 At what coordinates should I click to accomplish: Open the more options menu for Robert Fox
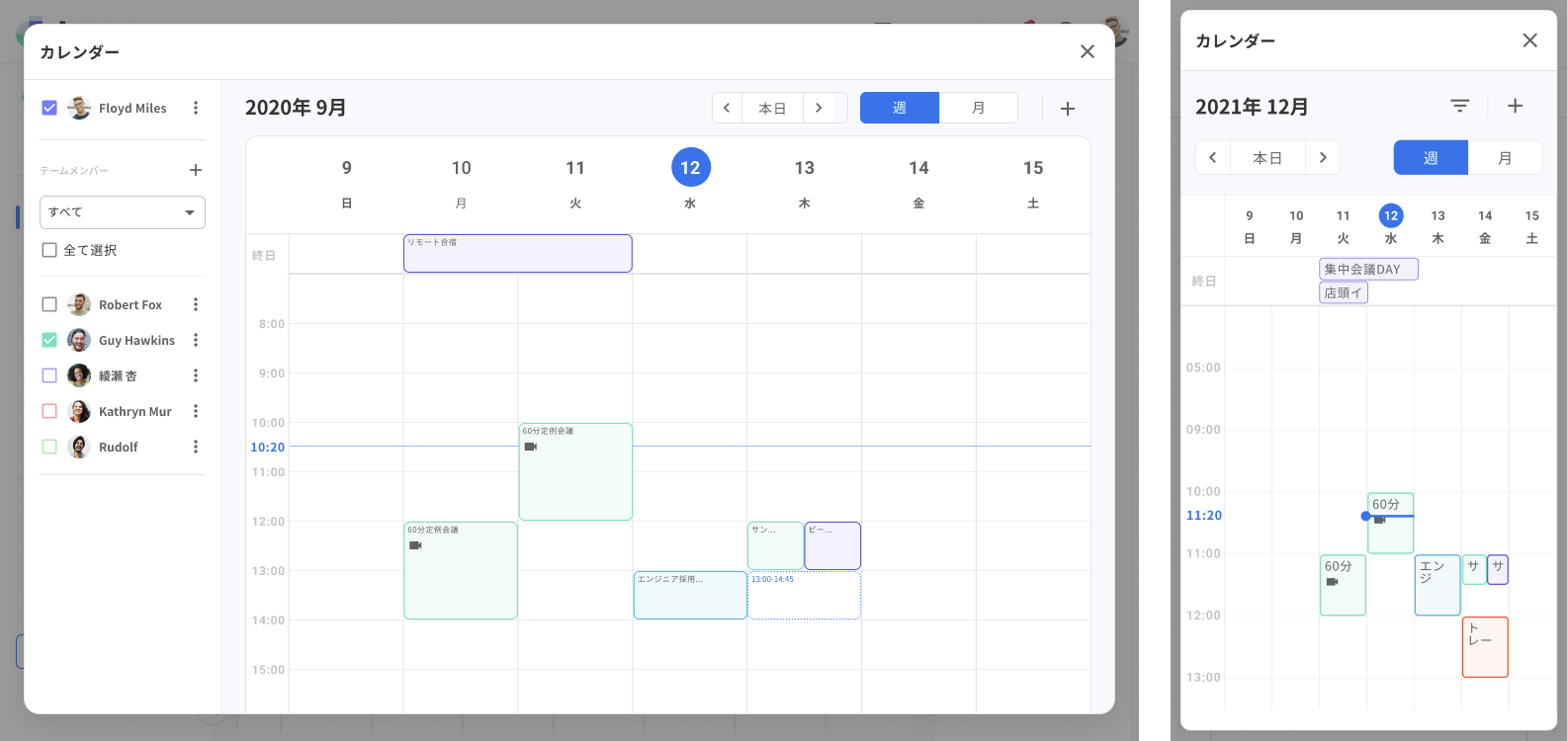pos(196,304)
